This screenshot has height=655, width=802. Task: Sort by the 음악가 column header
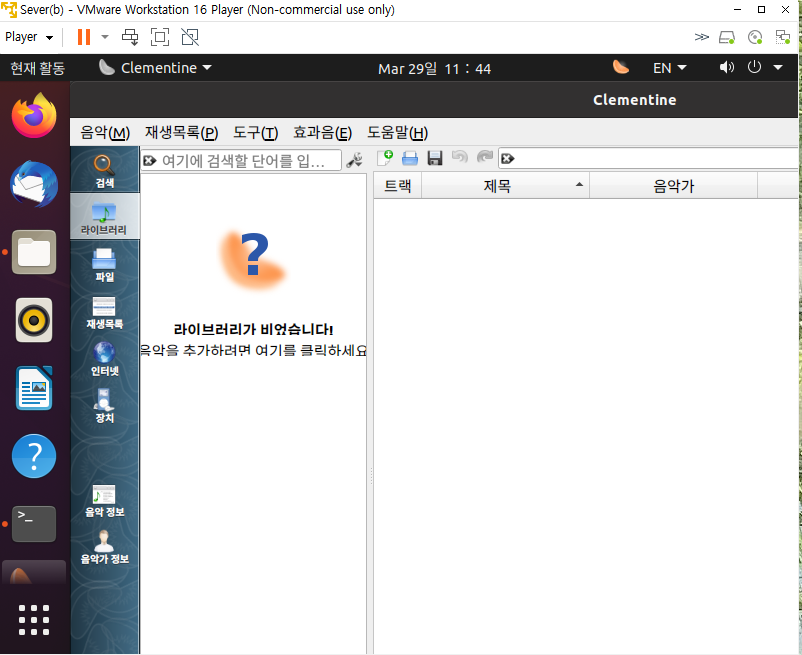pyautogui.click(x=673, y=186)
